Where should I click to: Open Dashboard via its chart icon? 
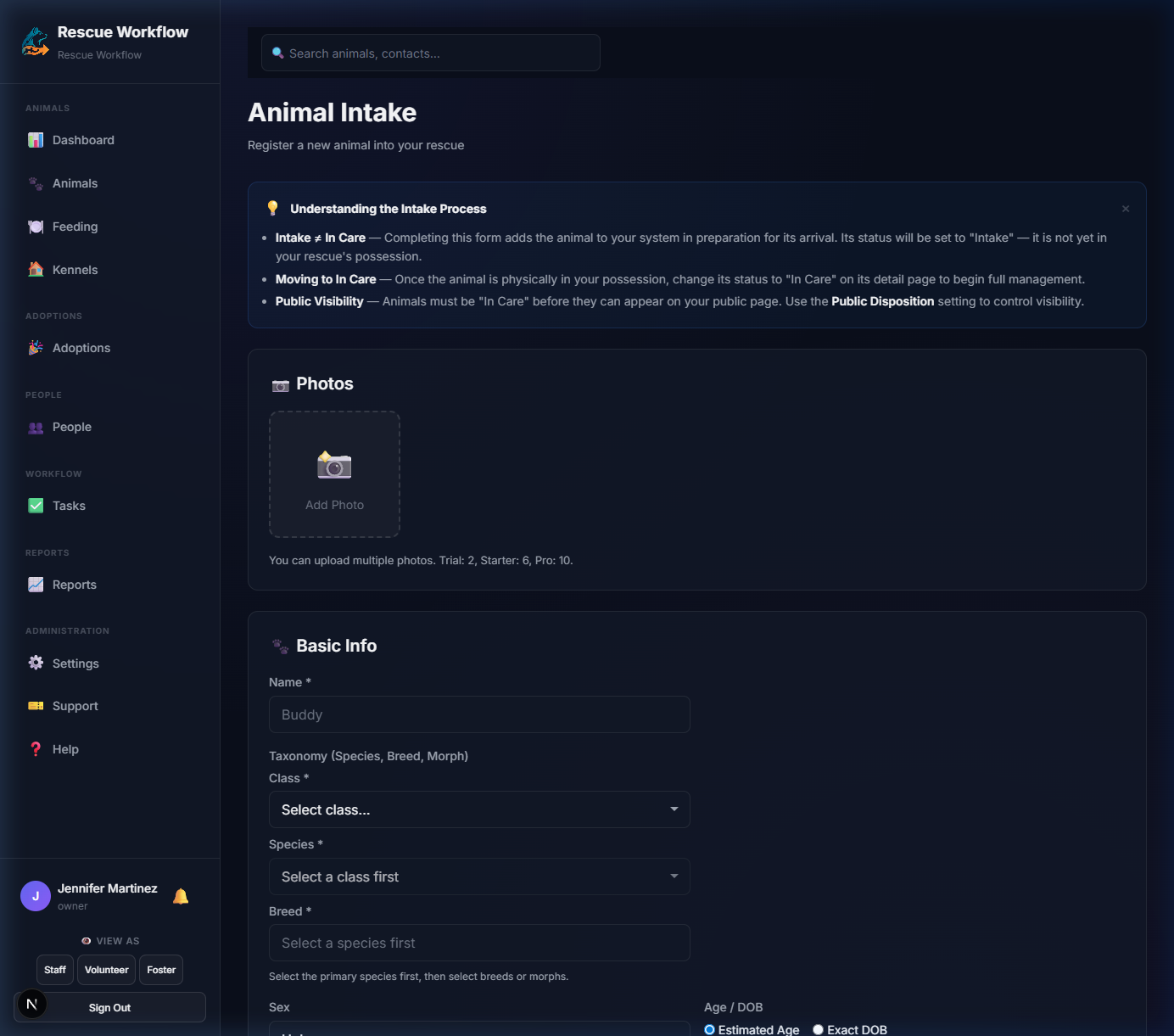(36, 140)
